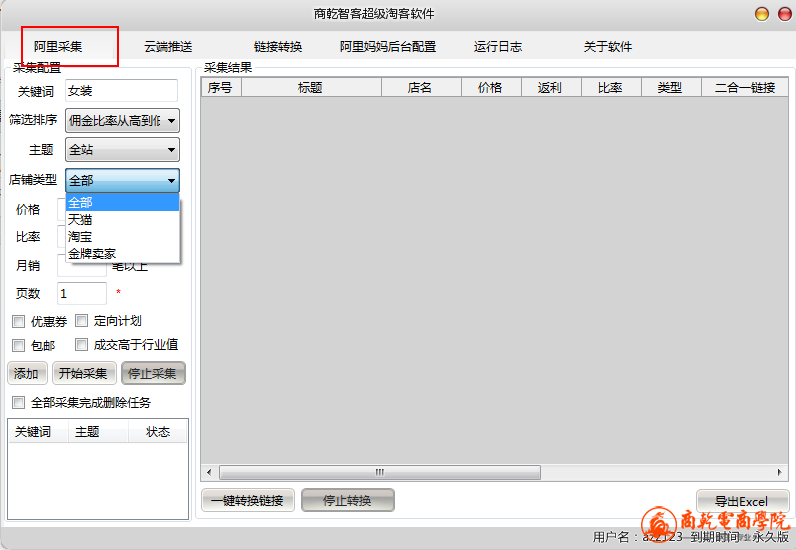Check the 包邮 option
The width and height of the screenshot is (796, 550).
coord(18,345)
